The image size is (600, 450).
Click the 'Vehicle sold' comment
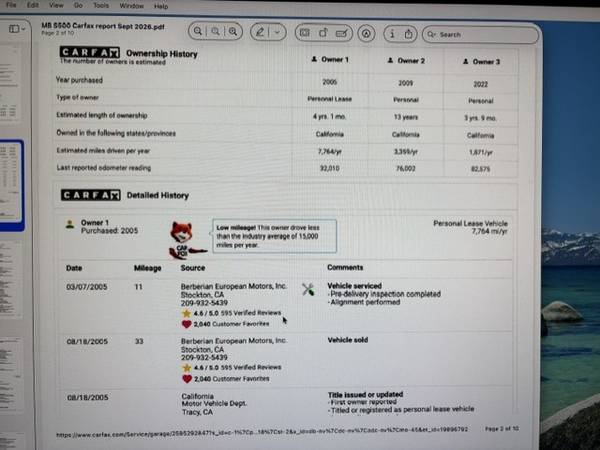pos(348,340)
